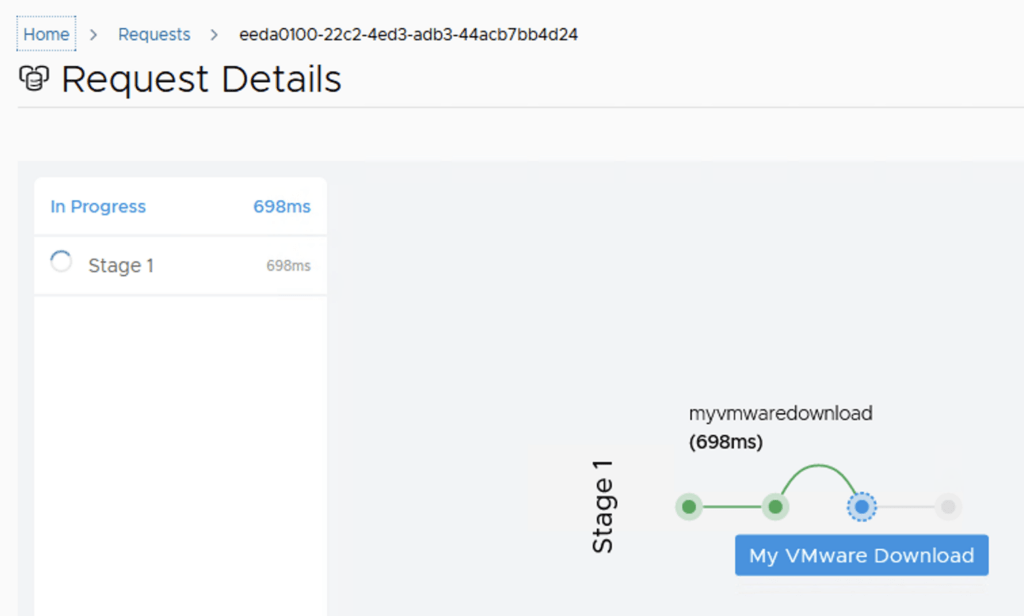Select the second green completed node
Viewport: 1024px width, 616px height.
tap(775, 506)
